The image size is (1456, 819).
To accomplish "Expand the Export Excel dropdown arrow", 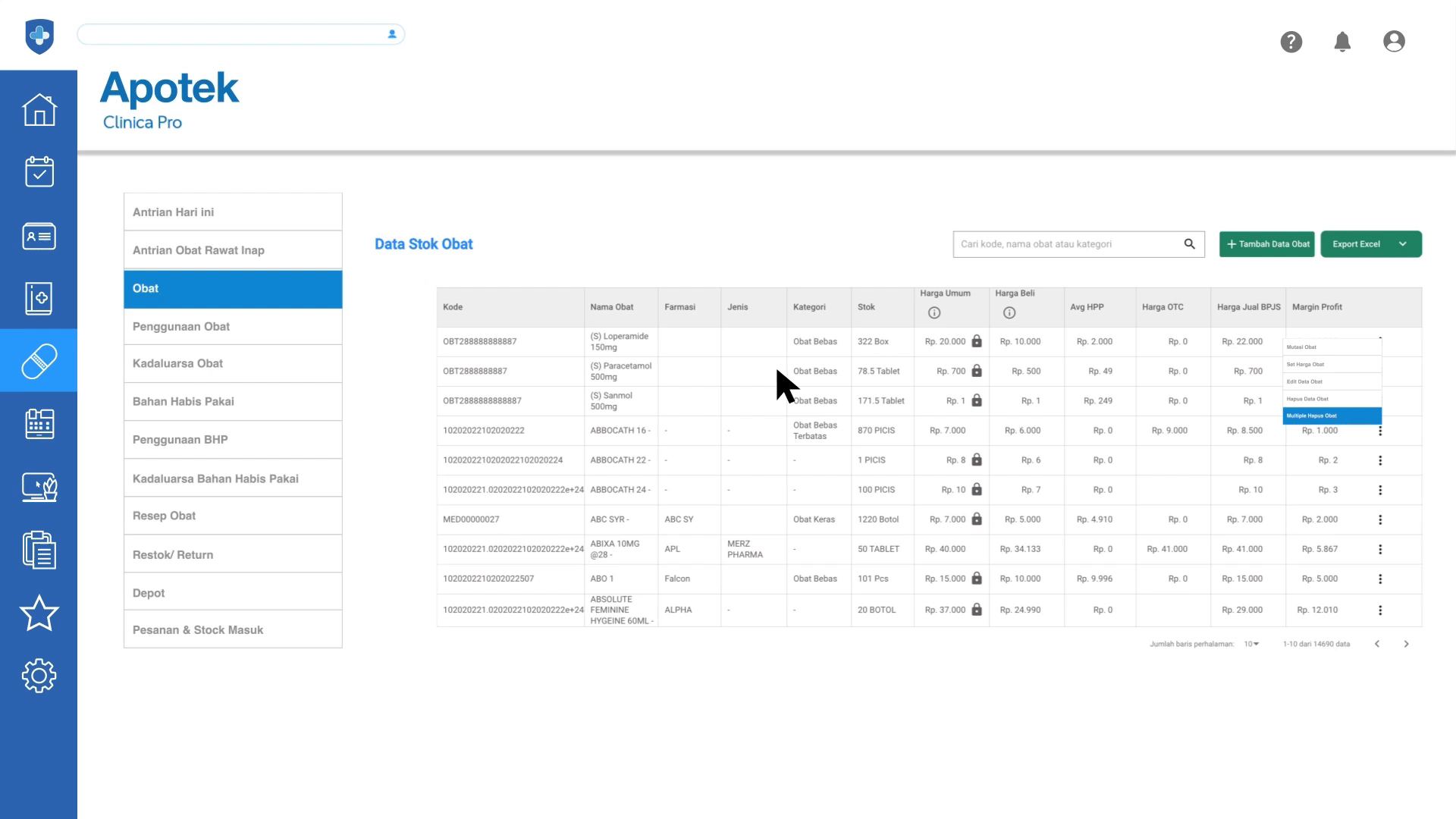I will (x=1402, y=244).
